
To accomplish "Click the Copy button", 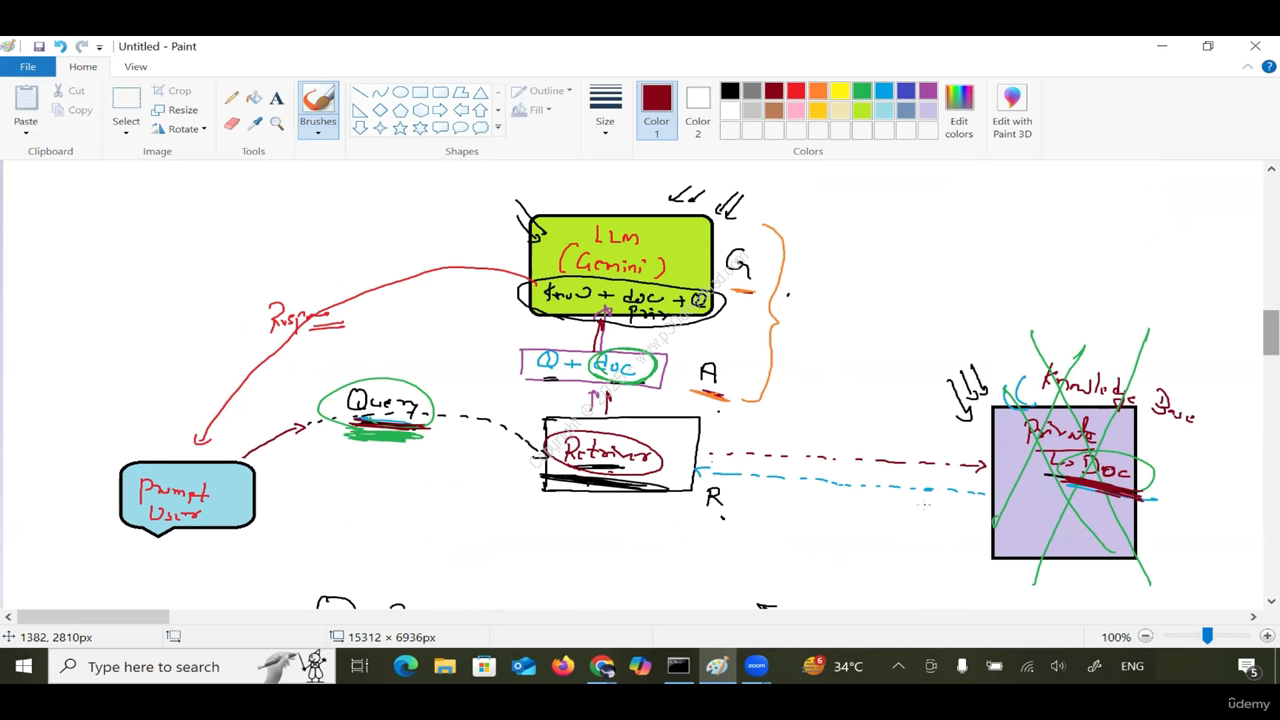I will click(72, 110).
